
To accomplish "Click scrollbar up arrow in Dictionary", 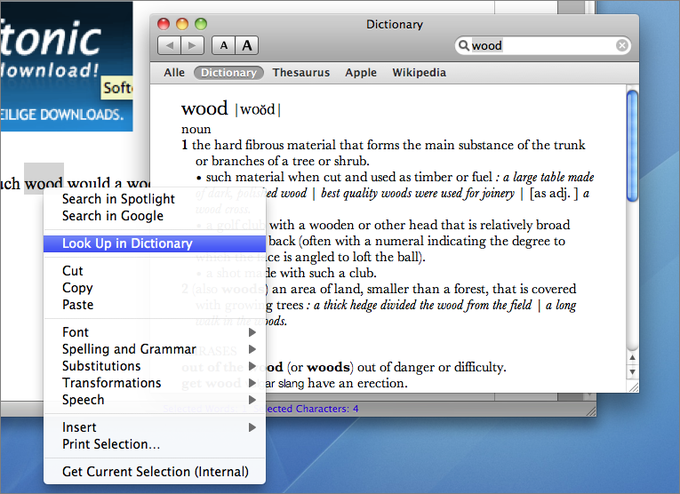I will tap(632, 358).
